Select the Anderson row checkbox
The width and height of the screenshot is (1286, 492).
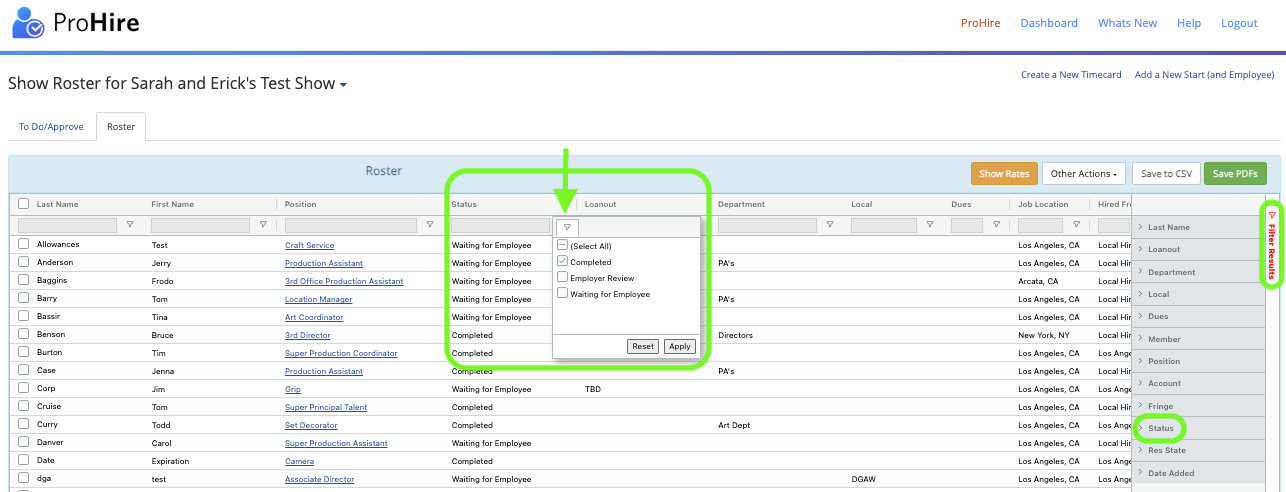coord(24,262)
